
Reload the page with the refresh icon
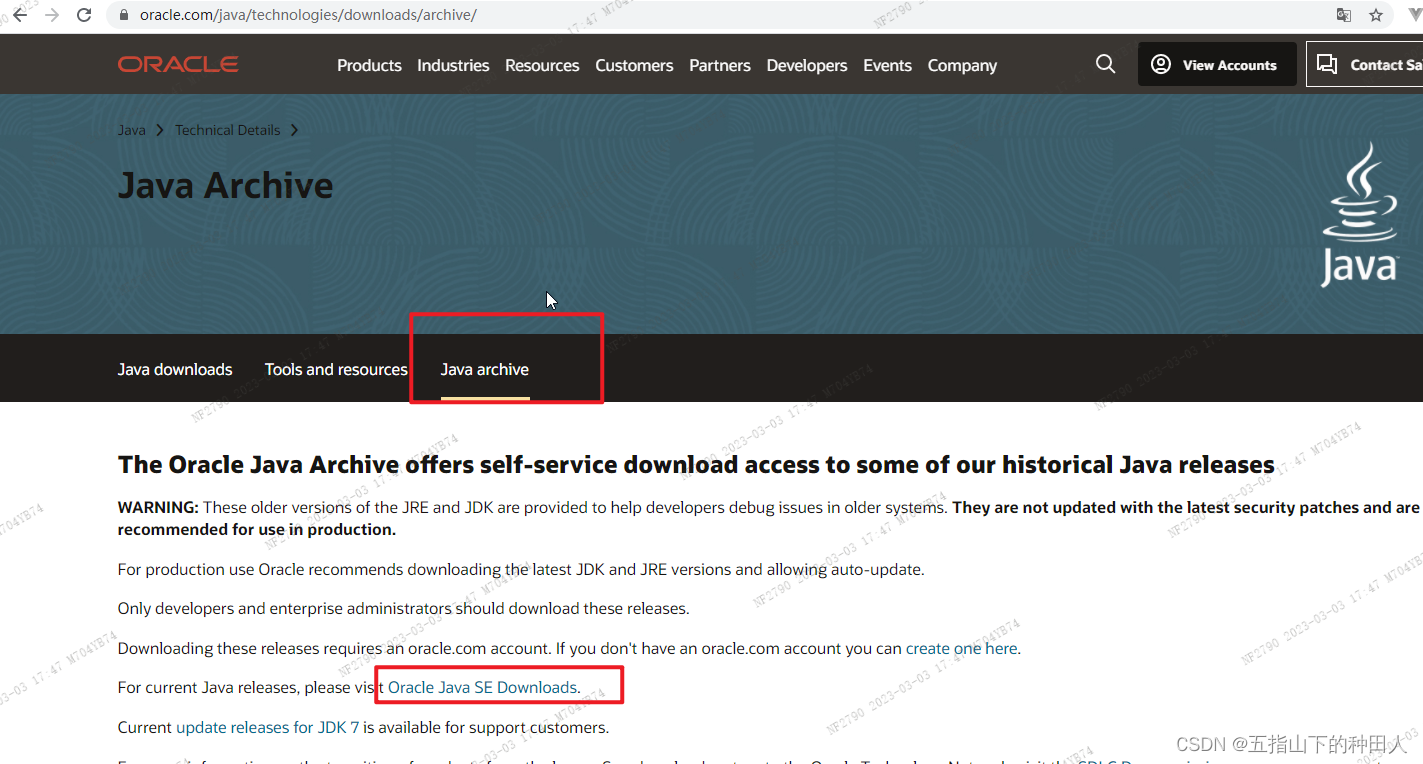[x=85, y=15]
